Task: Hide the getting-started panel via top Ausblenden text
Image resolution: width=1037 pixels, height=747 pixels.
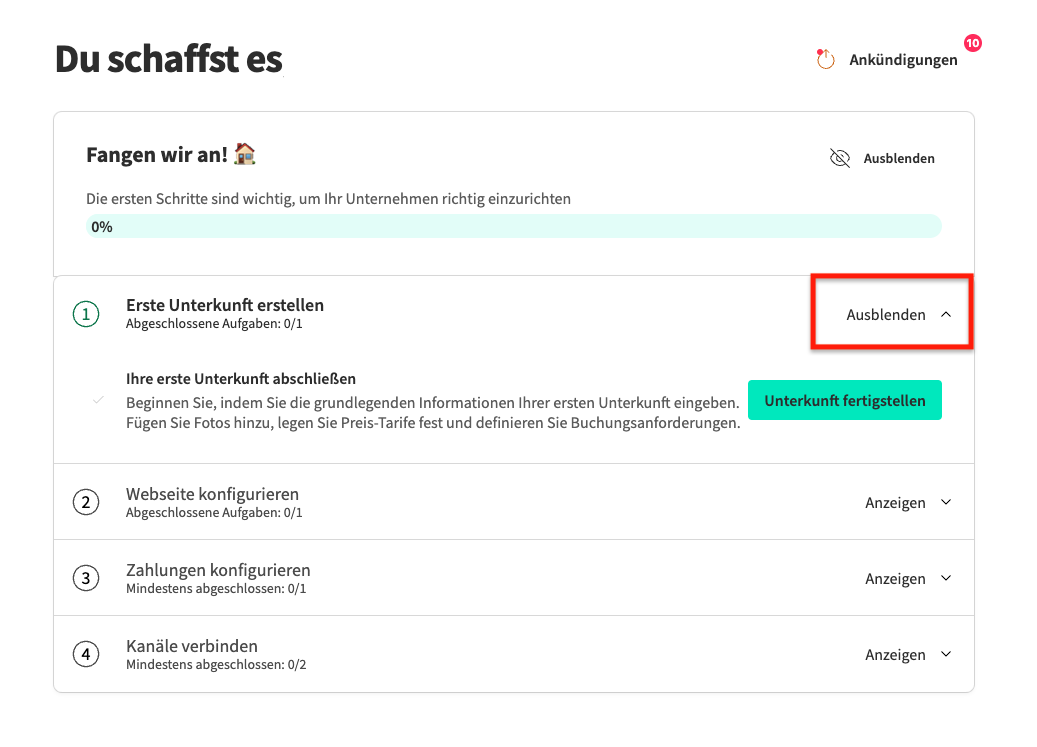Action: 899,158
